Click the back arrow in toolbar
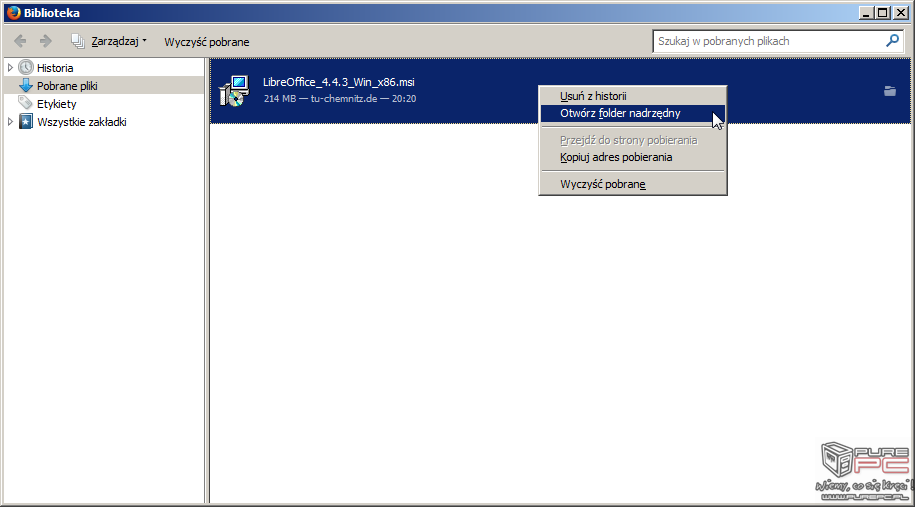This screenshot has height=507, width=915. (x=20, y=41)
